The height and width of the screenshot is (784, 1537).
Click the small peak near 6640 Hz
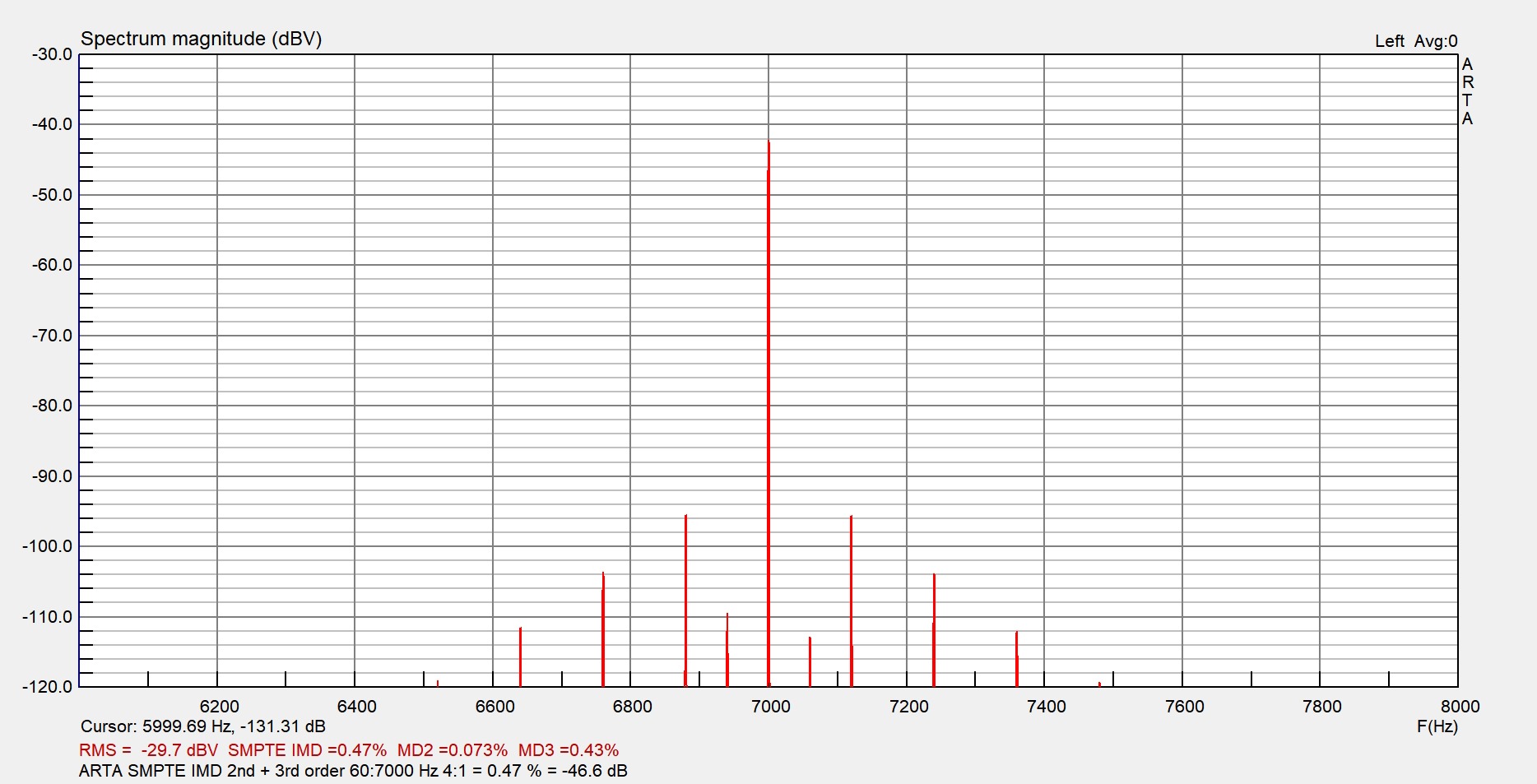coord(520,656)
